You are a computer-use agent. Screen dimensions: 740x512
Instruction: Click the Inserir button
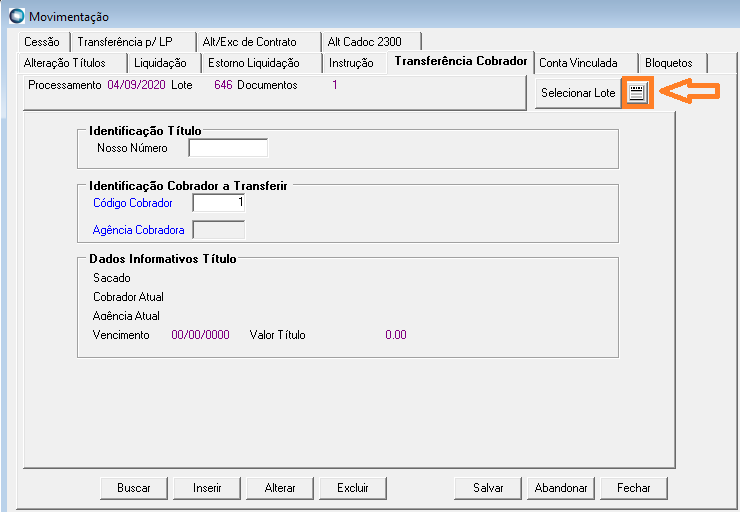(207, 488)
